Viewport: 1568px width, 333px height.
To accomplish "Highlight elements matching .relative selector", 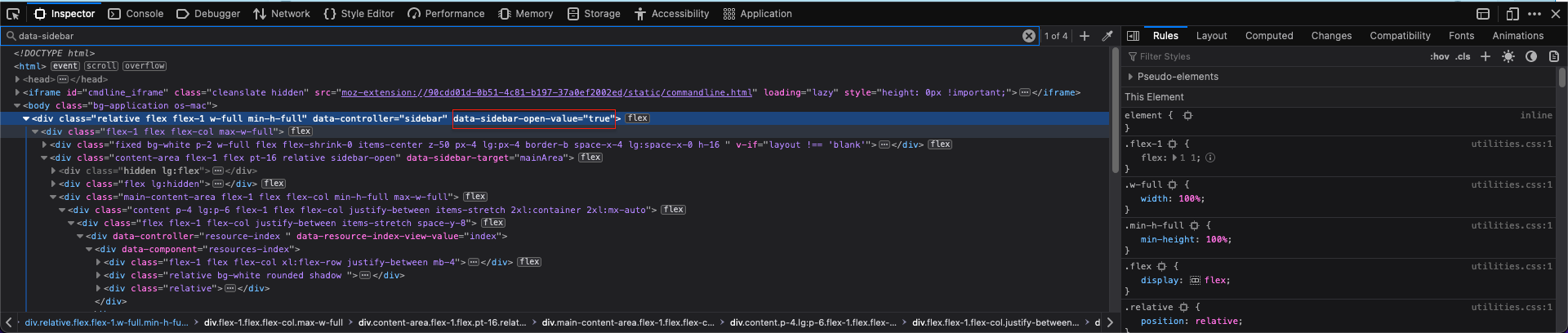I will click(1183, 307).
